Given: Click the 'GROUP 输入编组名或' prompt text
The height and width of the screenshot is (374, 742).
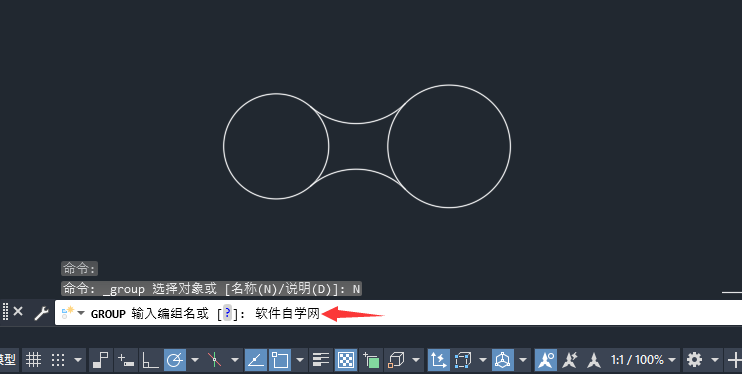Looking at the screenshot, I should 150,313.
